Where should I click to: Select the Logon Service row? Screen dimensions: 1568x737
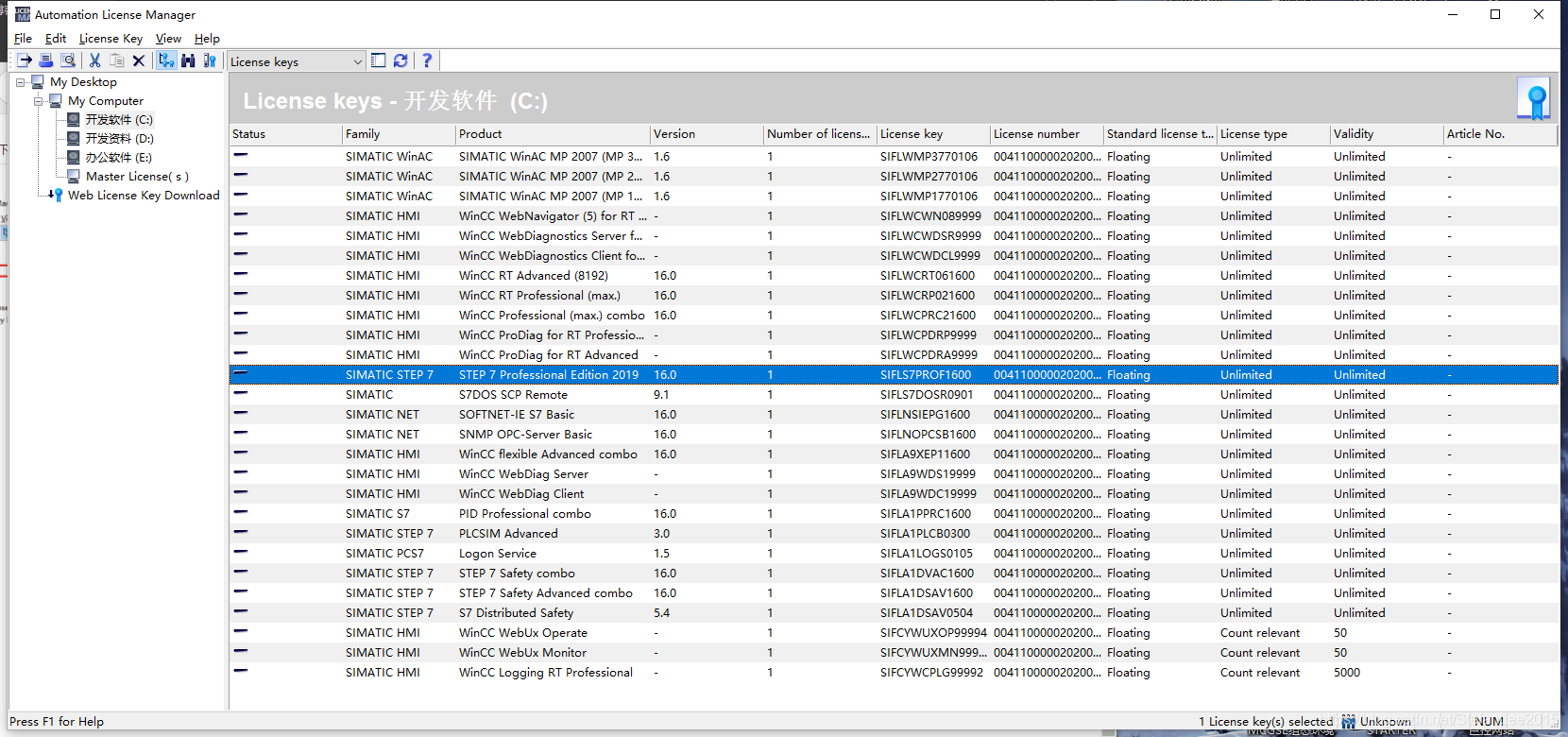[894, 554]
